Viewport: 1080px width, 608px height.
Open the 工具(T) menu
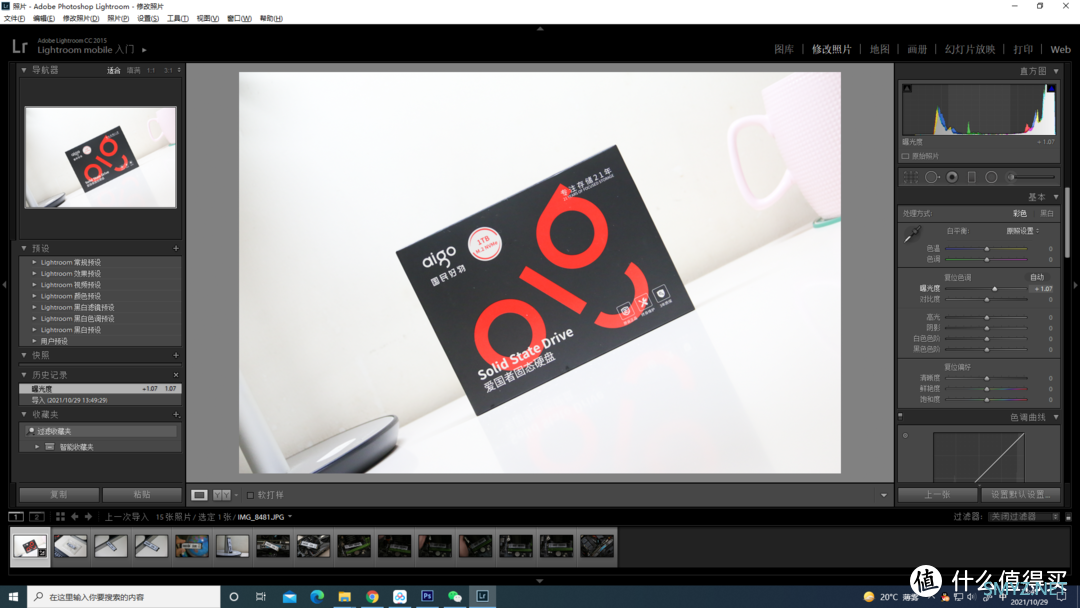click(x=178, y=19)
